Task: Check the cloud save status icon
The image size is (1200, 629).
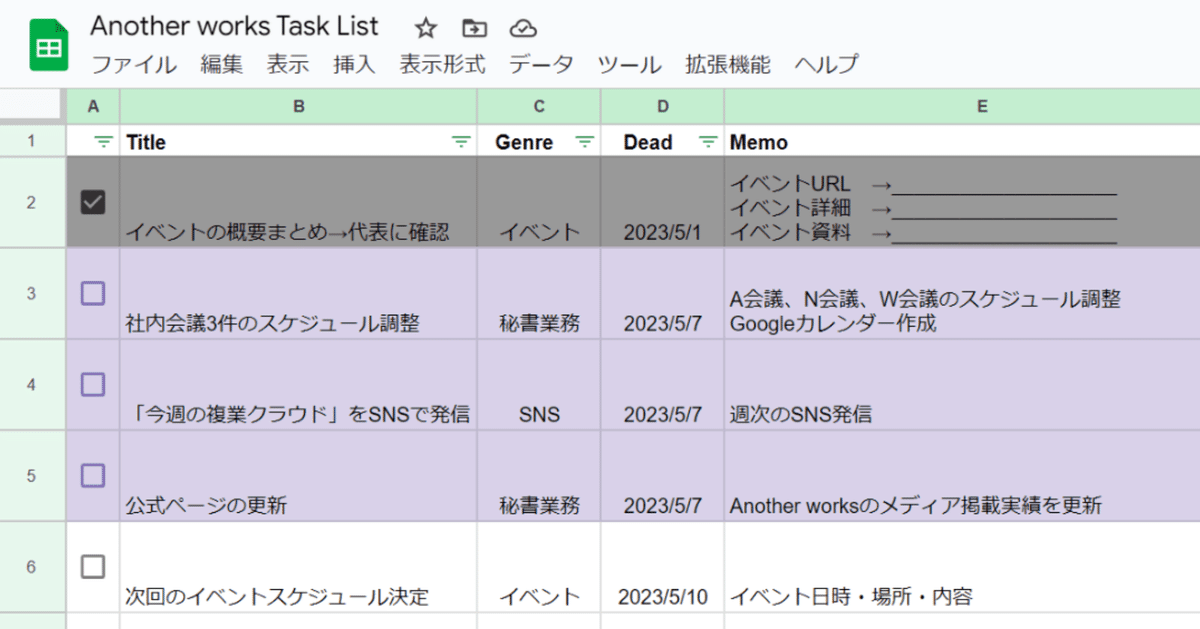Action: coord(522,28)
